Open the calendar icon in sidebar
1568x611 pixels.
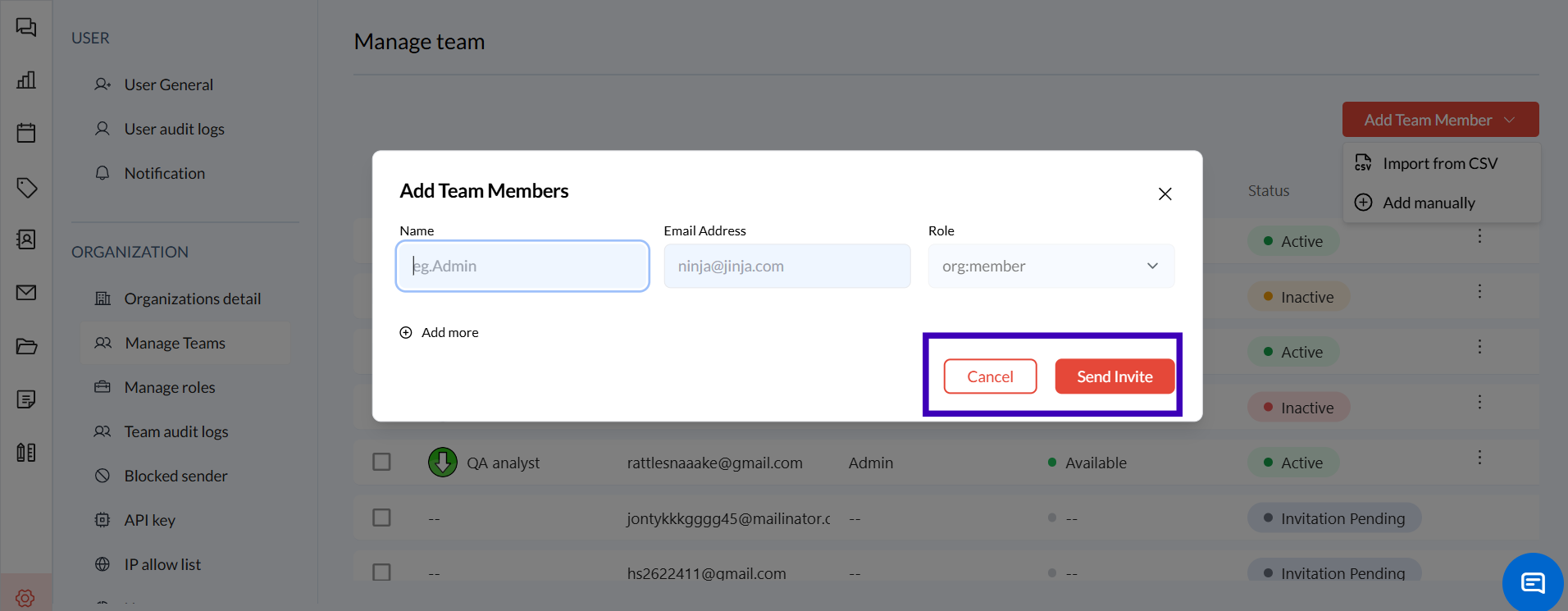point(26,133)
